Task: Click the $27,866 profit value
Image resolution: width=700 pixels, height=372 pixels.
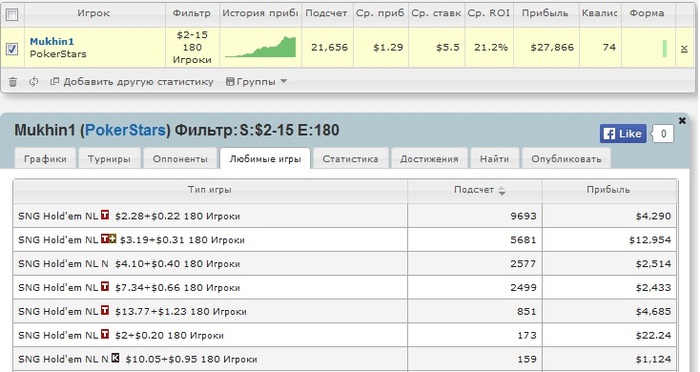Action: pos(552,47)
